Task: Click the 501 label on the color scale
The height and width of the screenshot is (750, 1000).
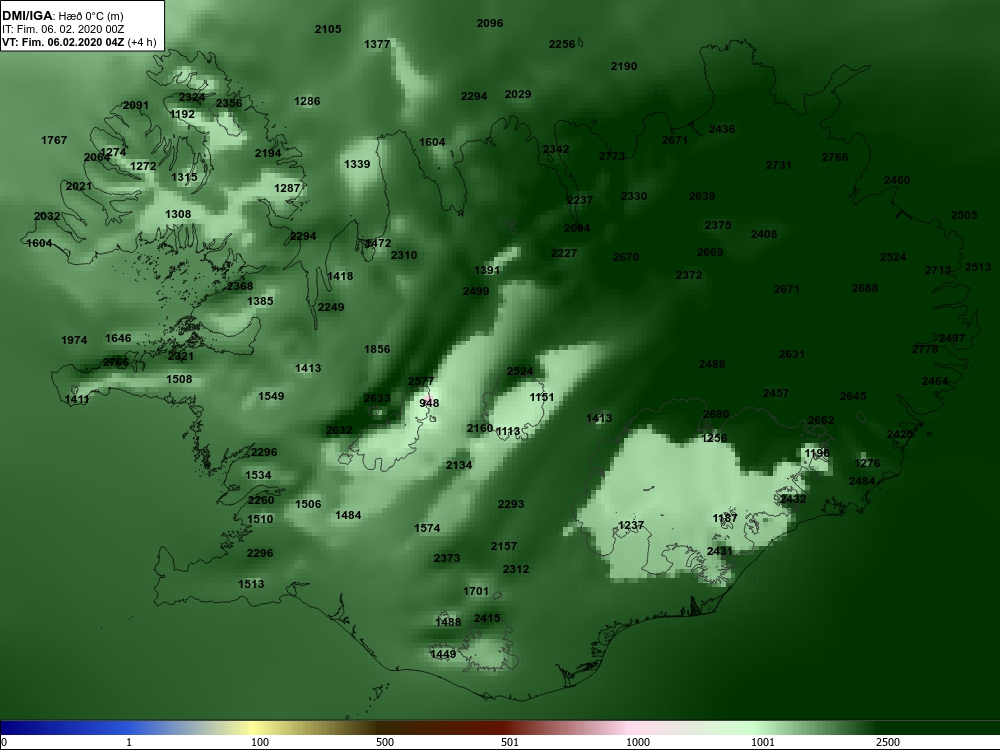Action: point(510,742)
